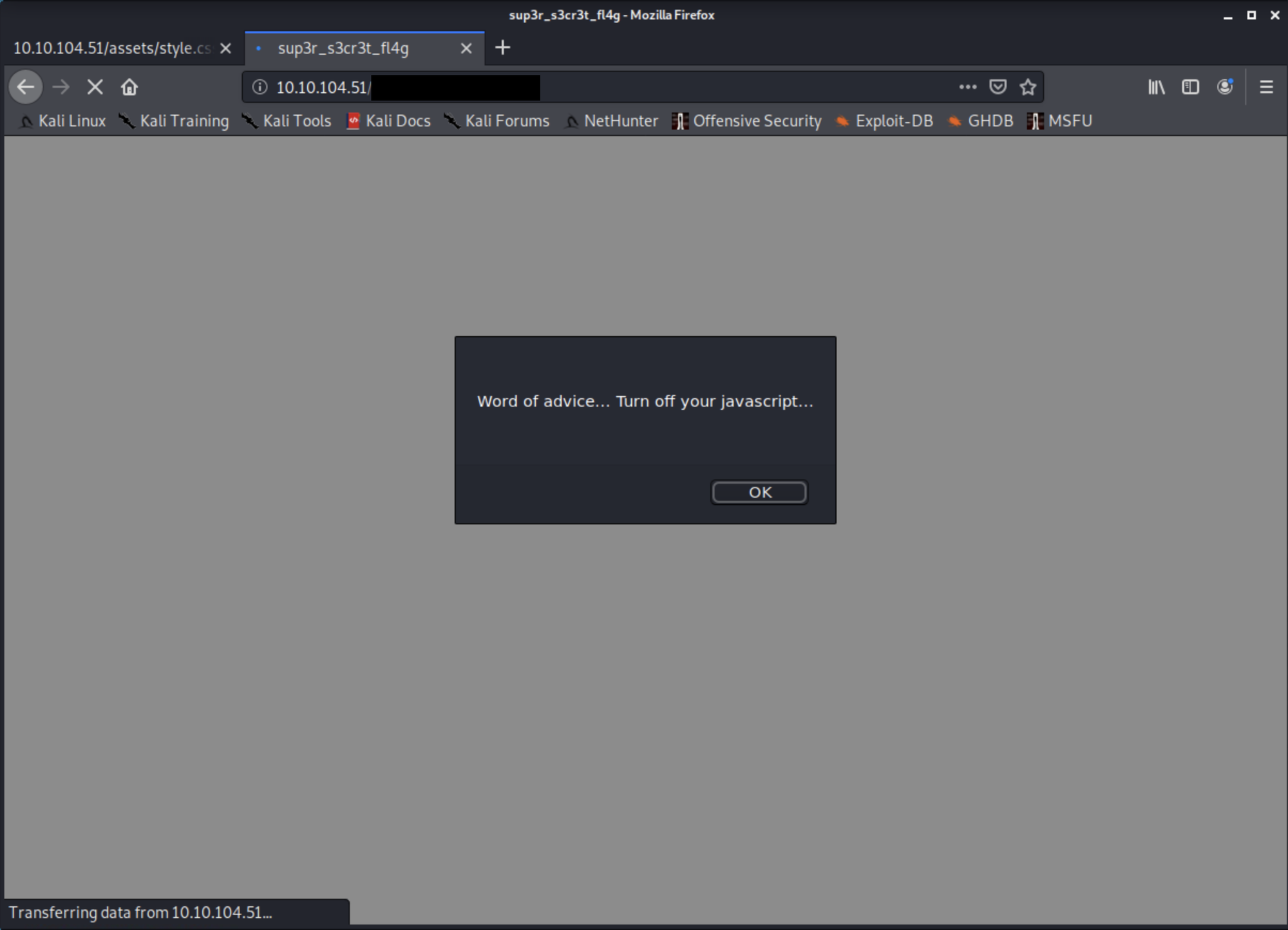The height and width of the screenshot is (930, 1288).
Task: Open the hamburger application menu
Action: [x=1266, y=87]
